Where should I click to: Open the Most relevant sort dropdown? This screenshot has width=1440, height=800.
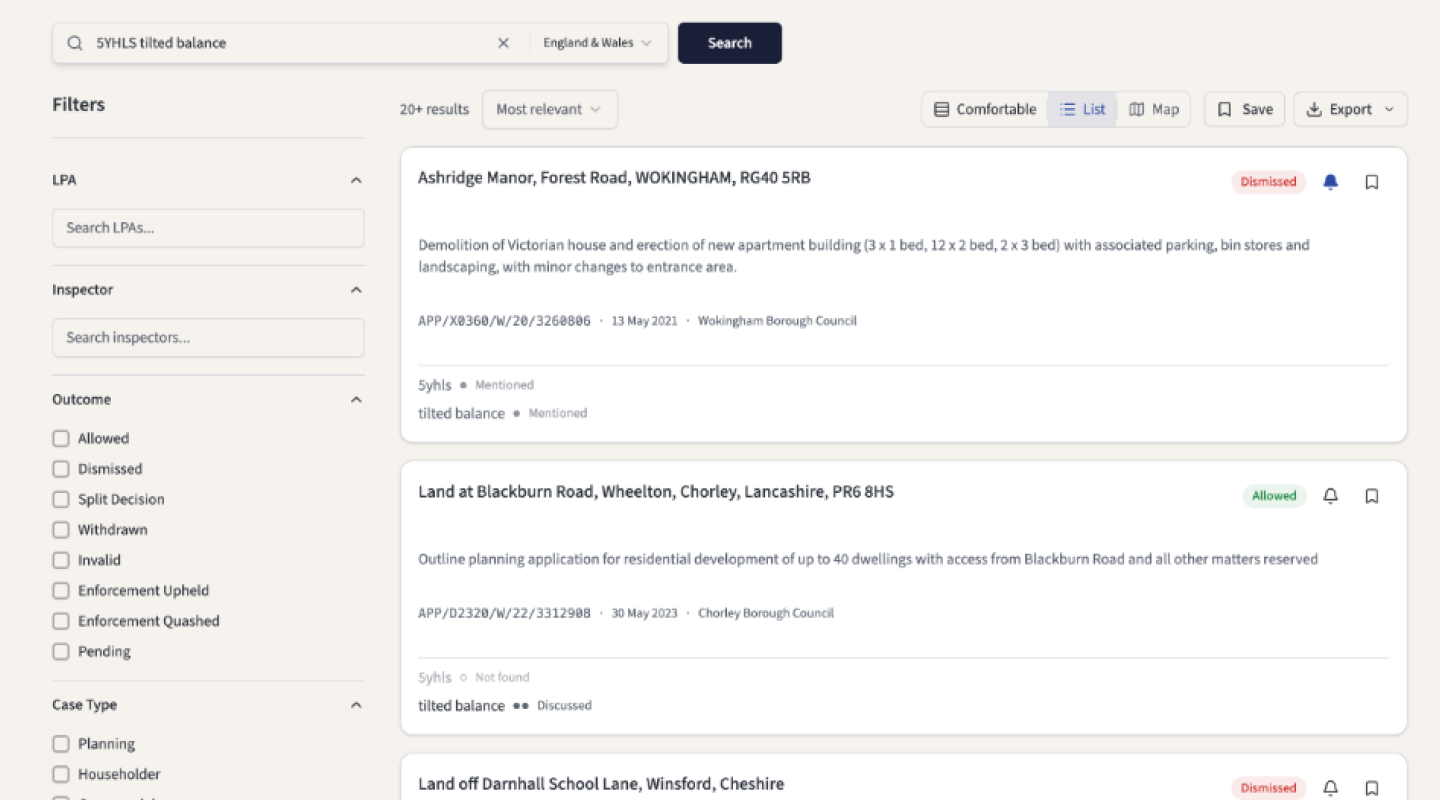[549, 109]
